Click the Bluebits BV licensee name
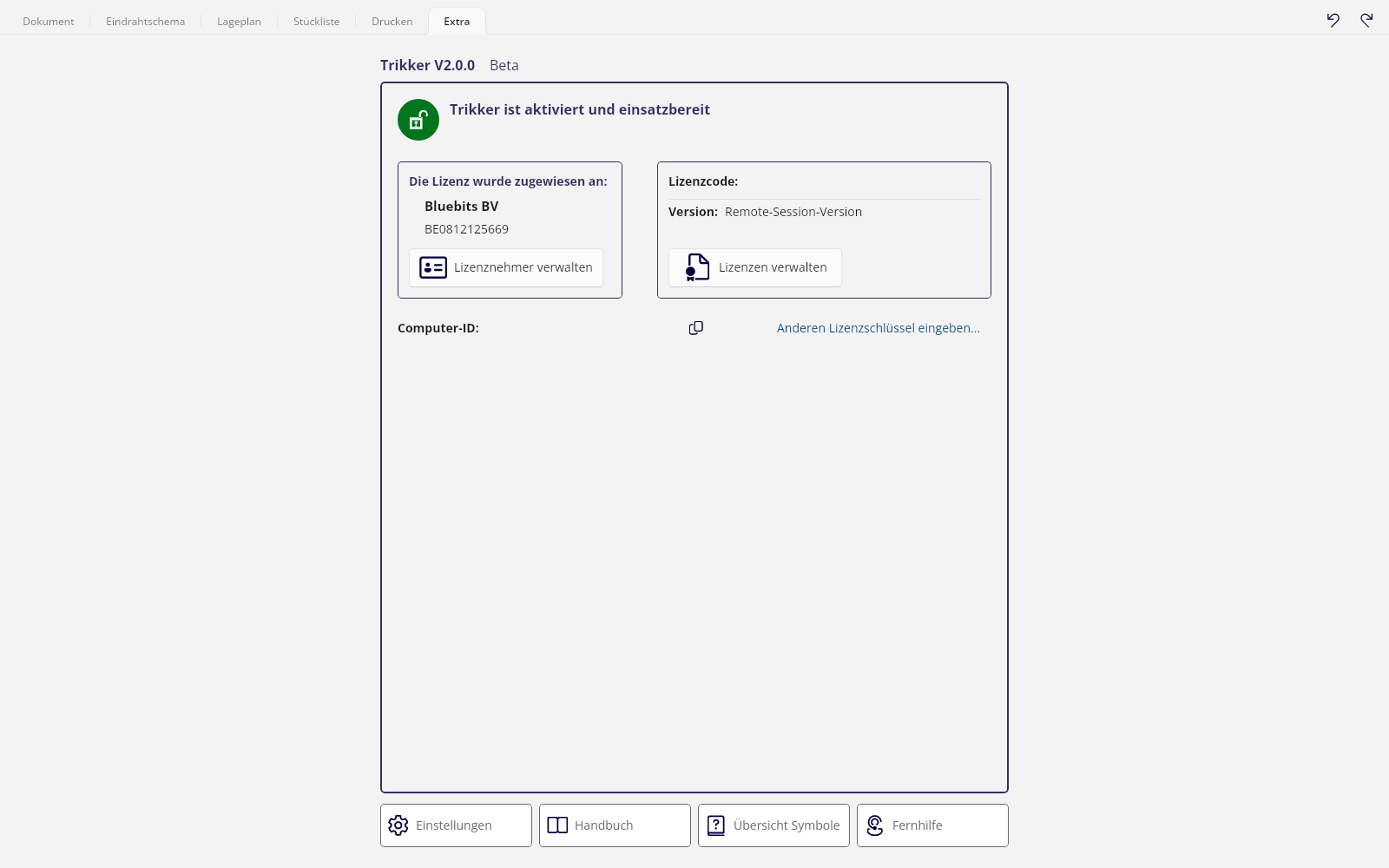 (x=462, y=207)
